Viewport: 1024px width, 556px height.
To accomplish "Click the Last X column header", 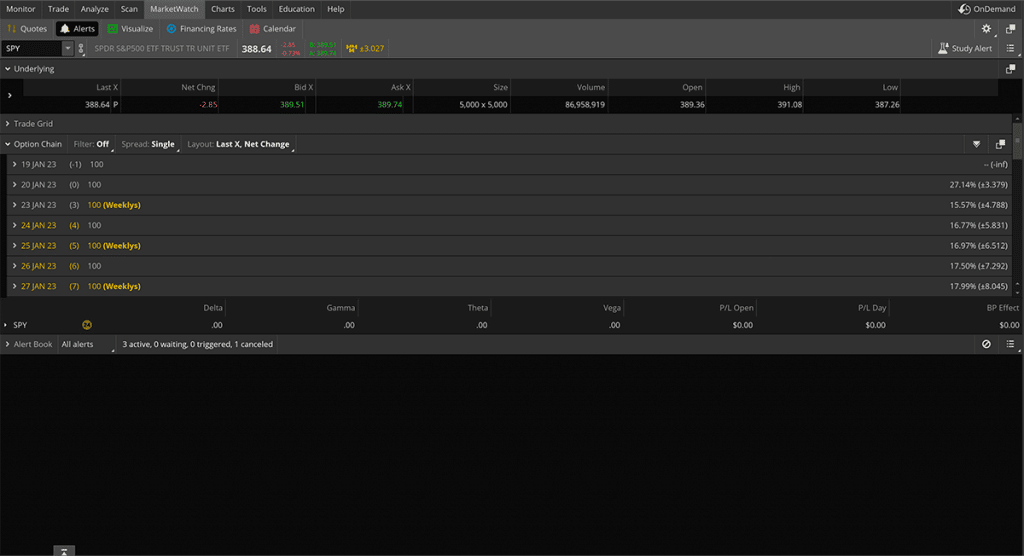I will (x=107, y=88).
